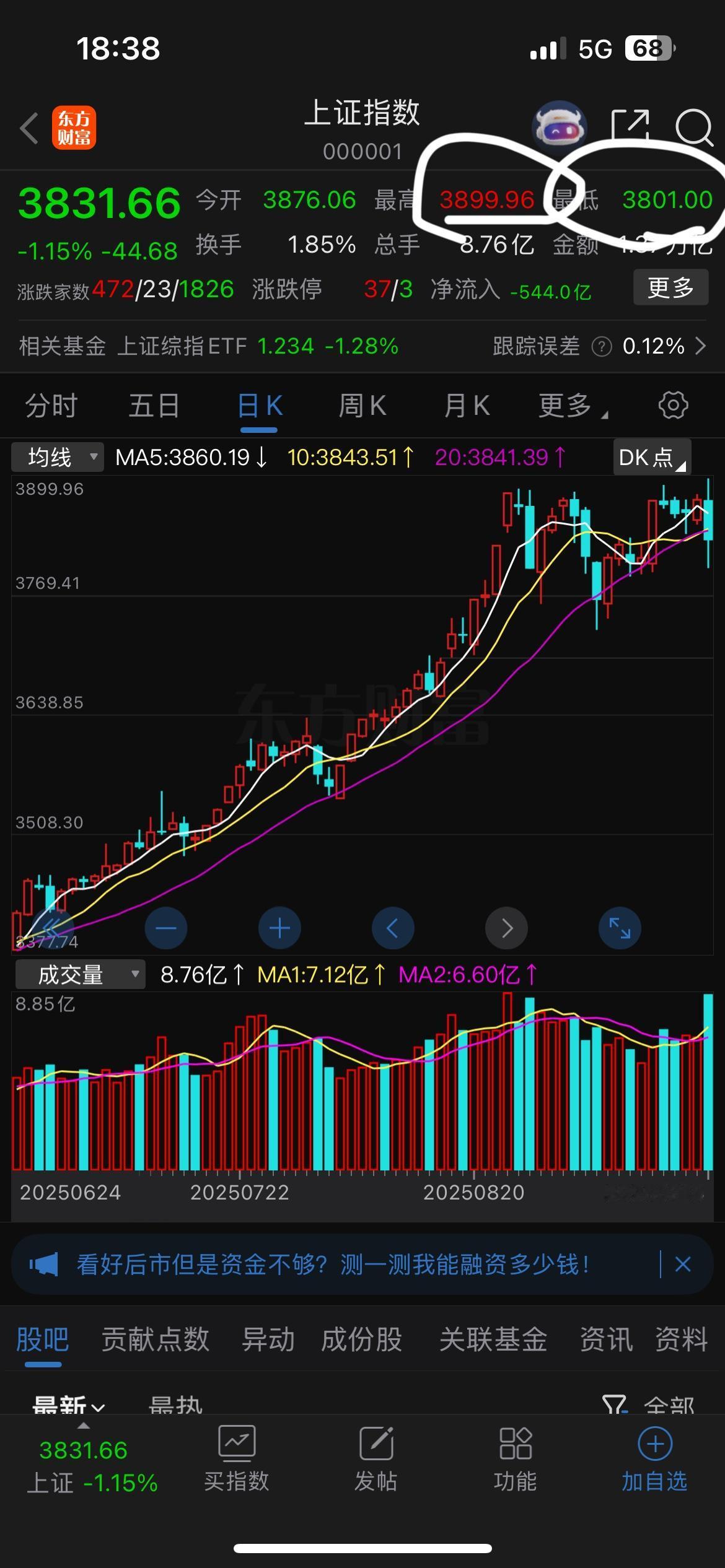Go back using the left arrow
This screenshot has height=1568, width=725.
(29, 128)
